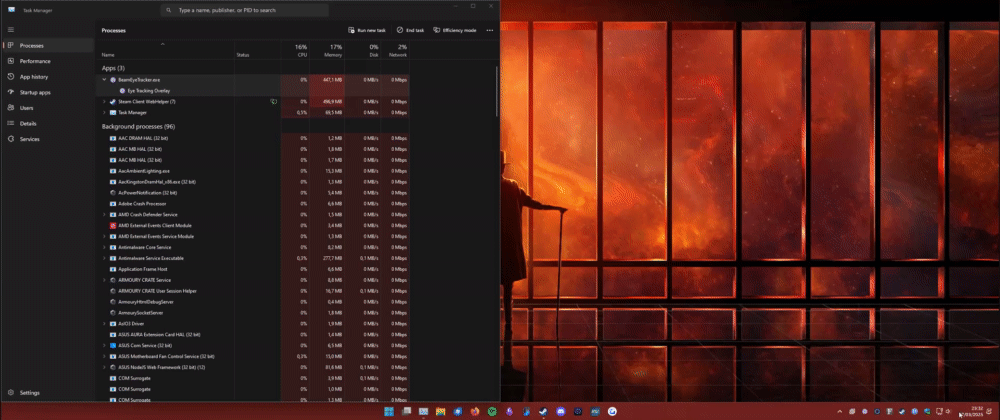Show hidden system tray icons

tap(839, 412)
